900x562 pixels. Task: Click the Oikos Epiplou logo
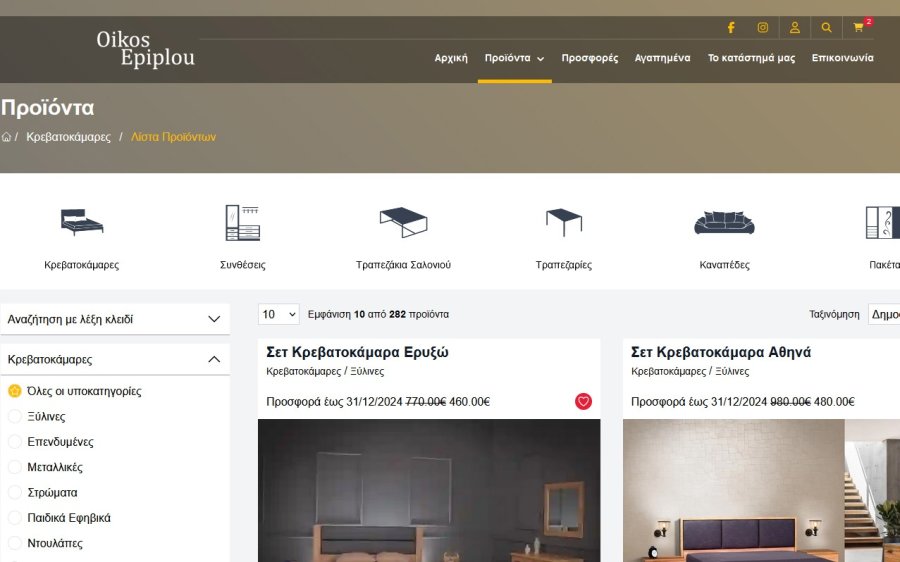[146, 48]
